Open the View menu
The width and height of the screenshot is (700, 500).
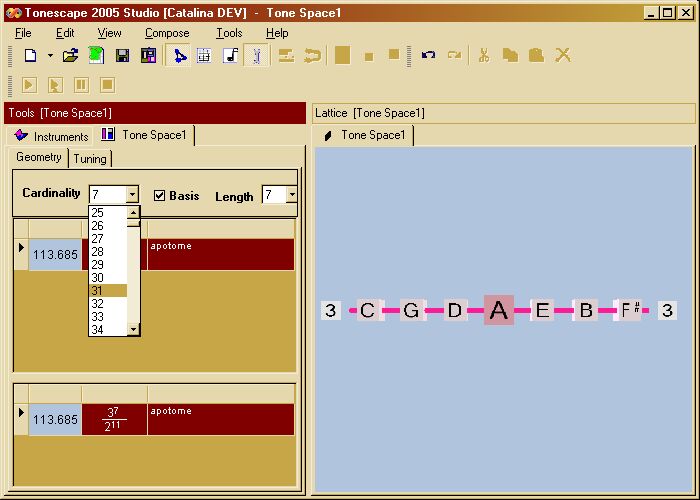point(109,33)
